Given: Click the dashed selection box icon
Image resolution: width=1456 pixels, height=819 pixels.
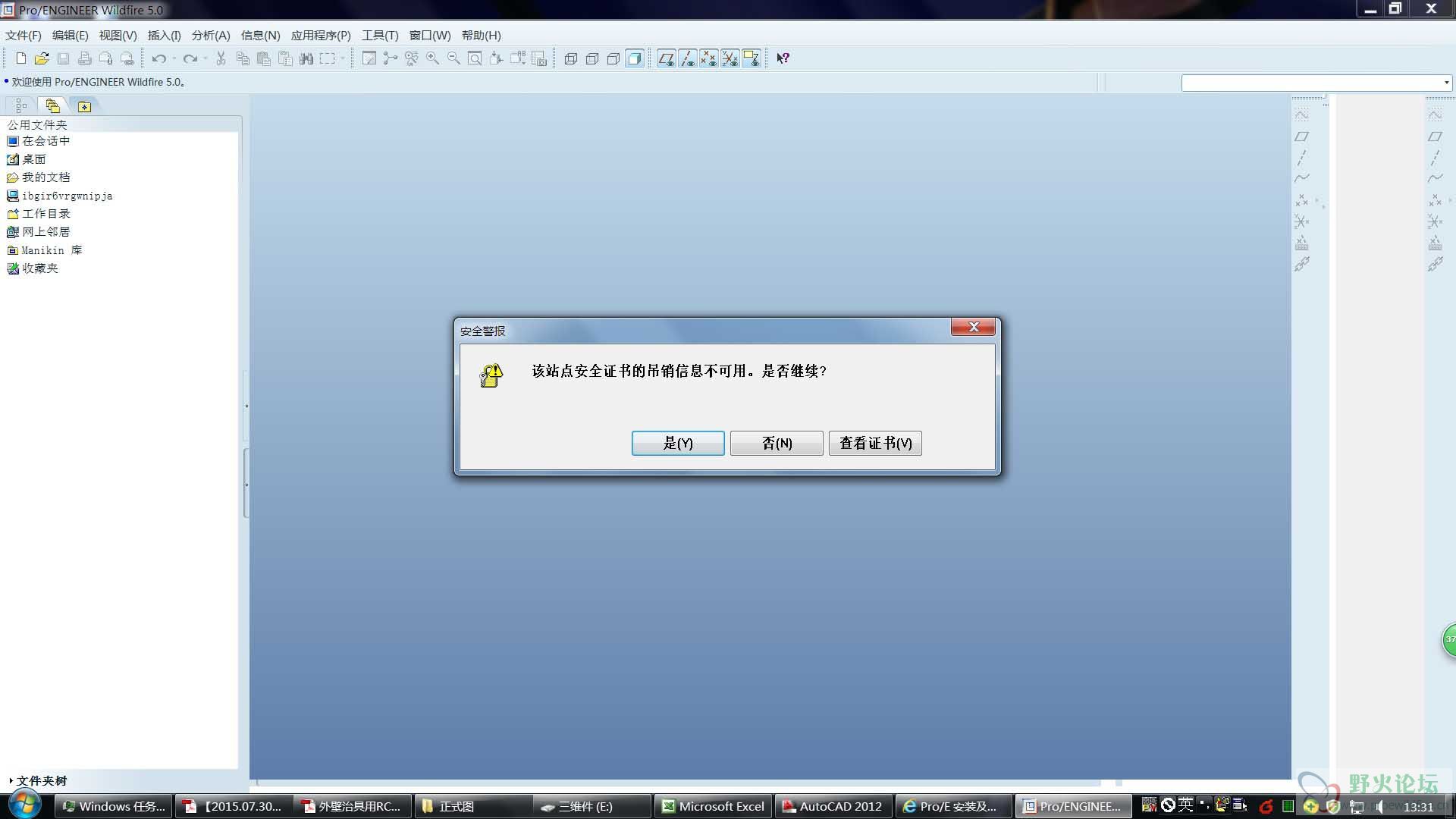Looking at the screenshot, I should pyautogui.click(x=327, y=58).
